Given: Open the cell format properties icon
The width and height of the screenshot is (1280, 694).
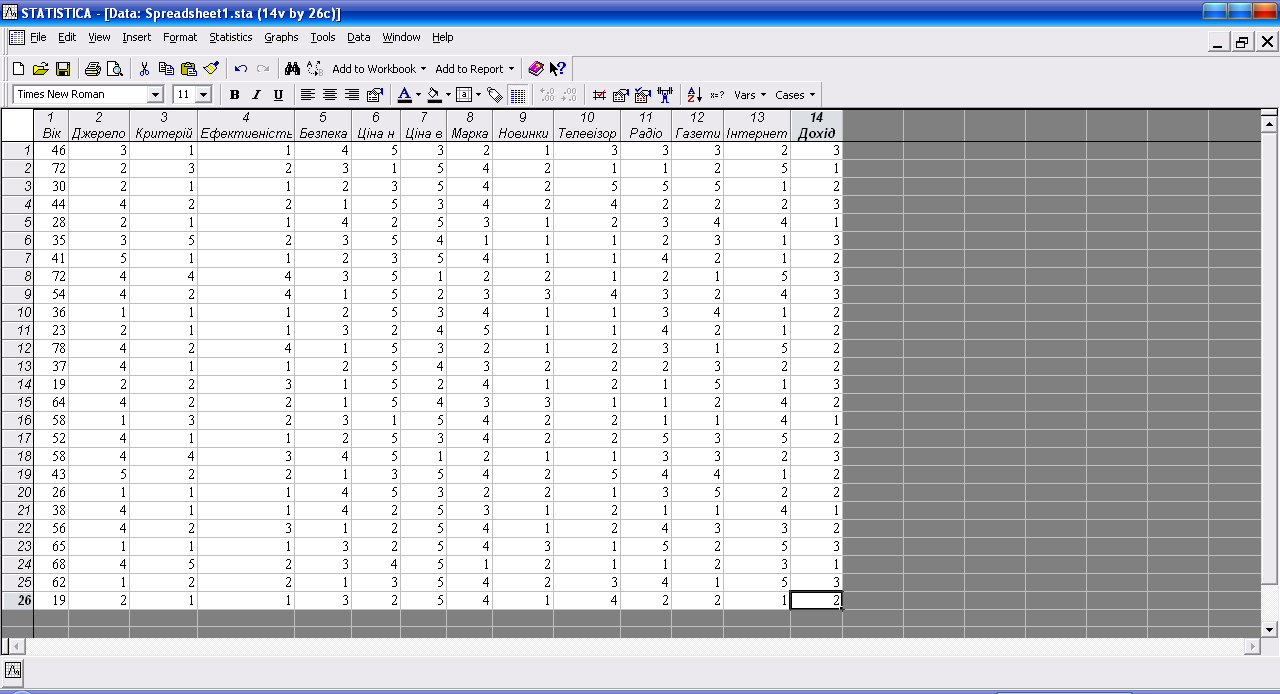Looking at the screenshot, I should click(375, 95).
